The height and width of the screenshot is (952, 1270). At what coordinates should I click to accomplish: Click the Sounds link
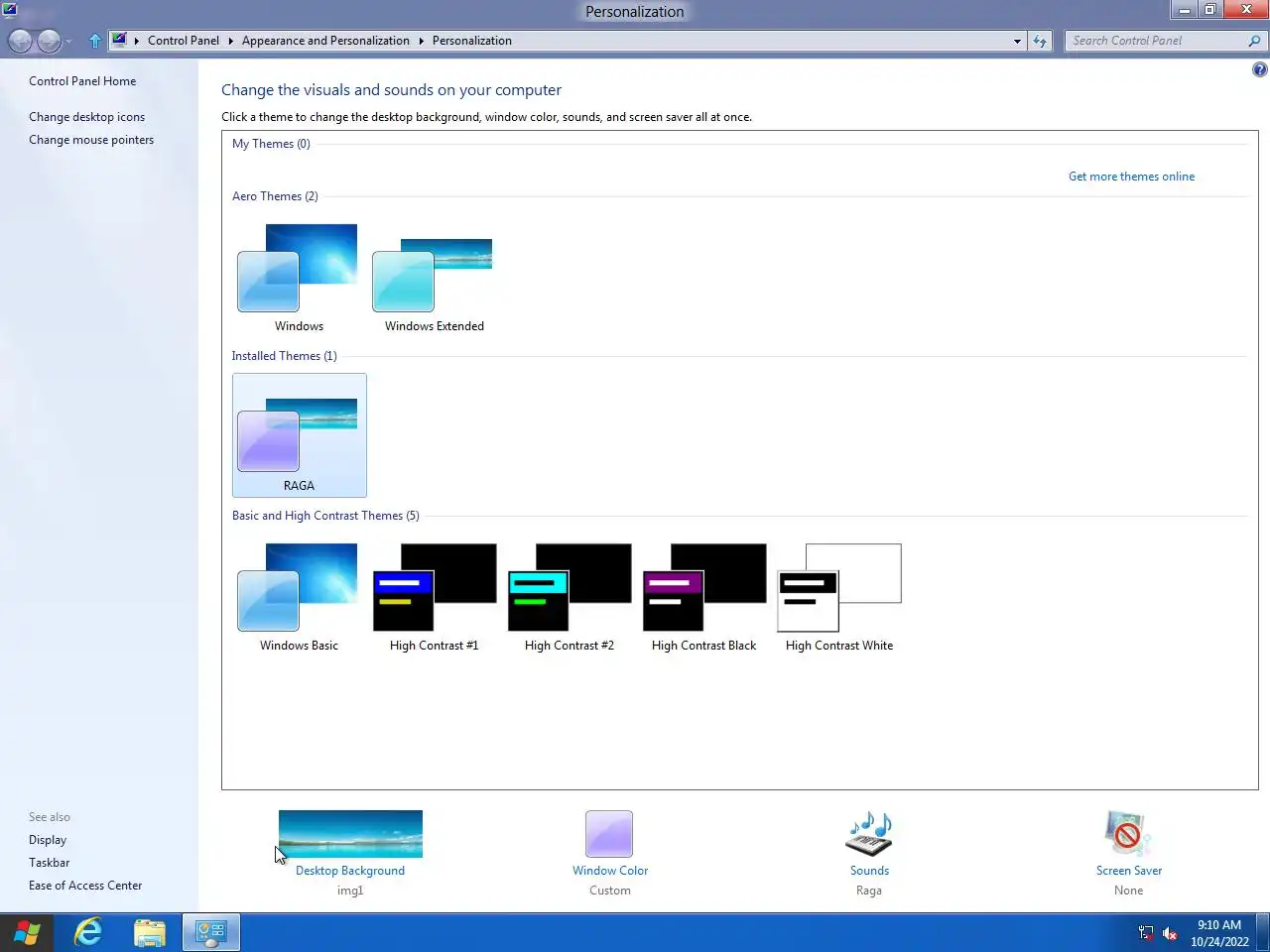tap(869, 871)
